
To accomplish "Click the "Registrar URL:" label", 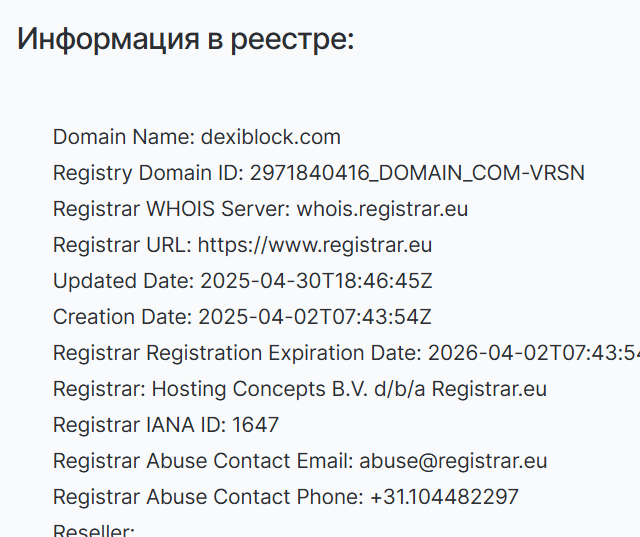I will coord(122,245).
